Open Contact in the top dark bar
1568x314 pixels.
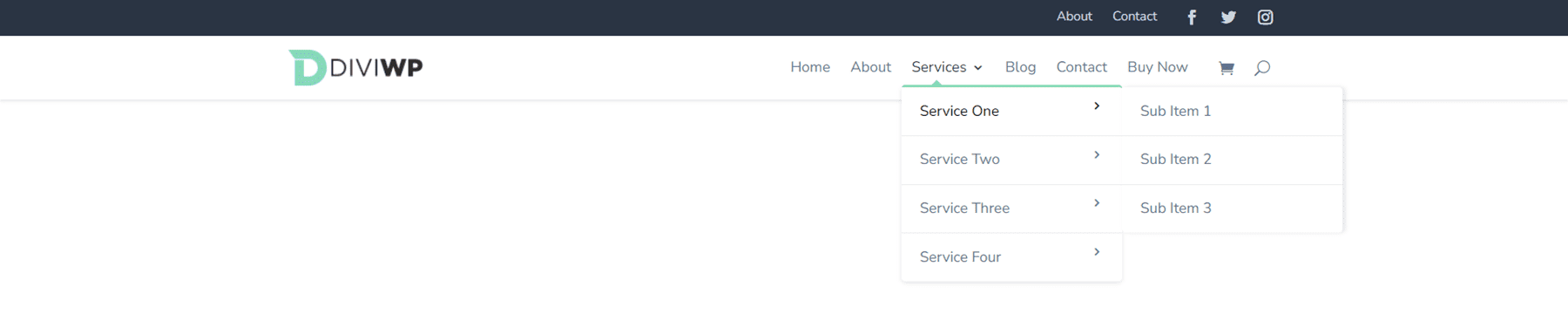1134,17
